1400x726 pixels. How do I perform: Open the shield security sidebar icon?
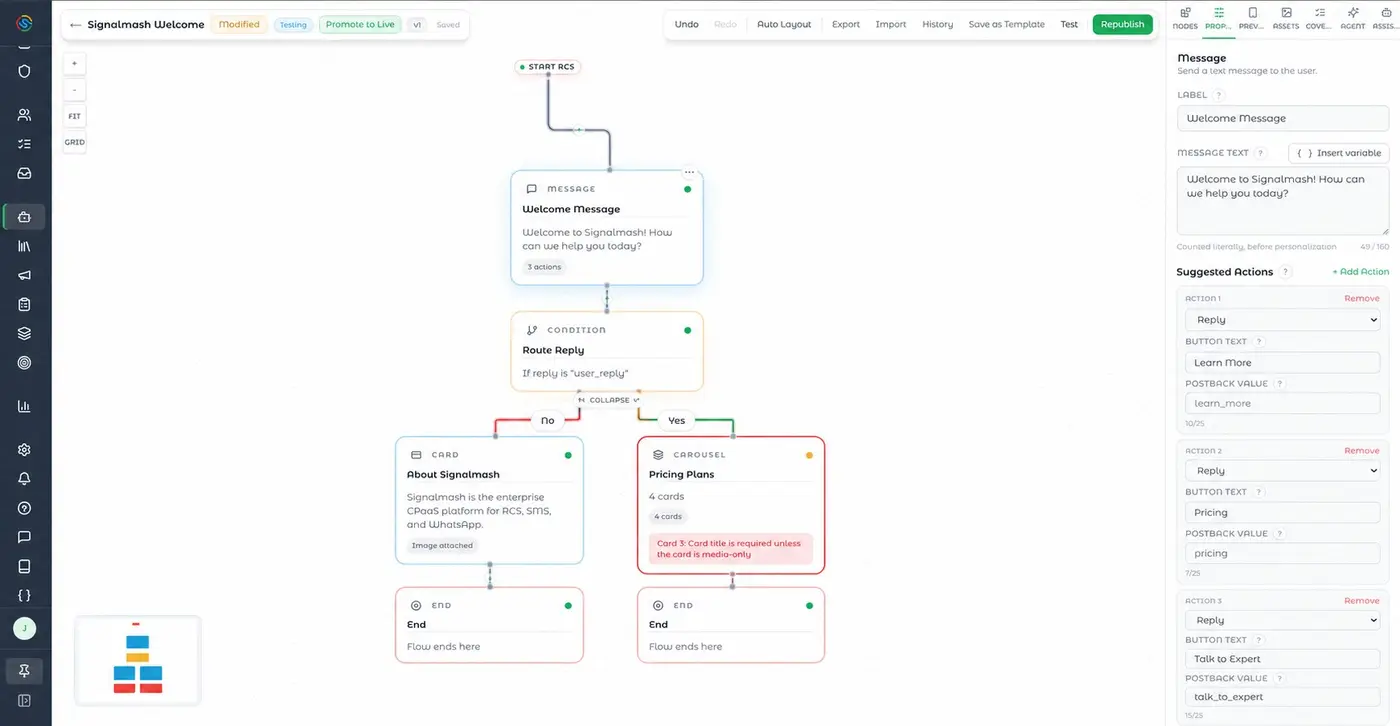click(25, 71)
